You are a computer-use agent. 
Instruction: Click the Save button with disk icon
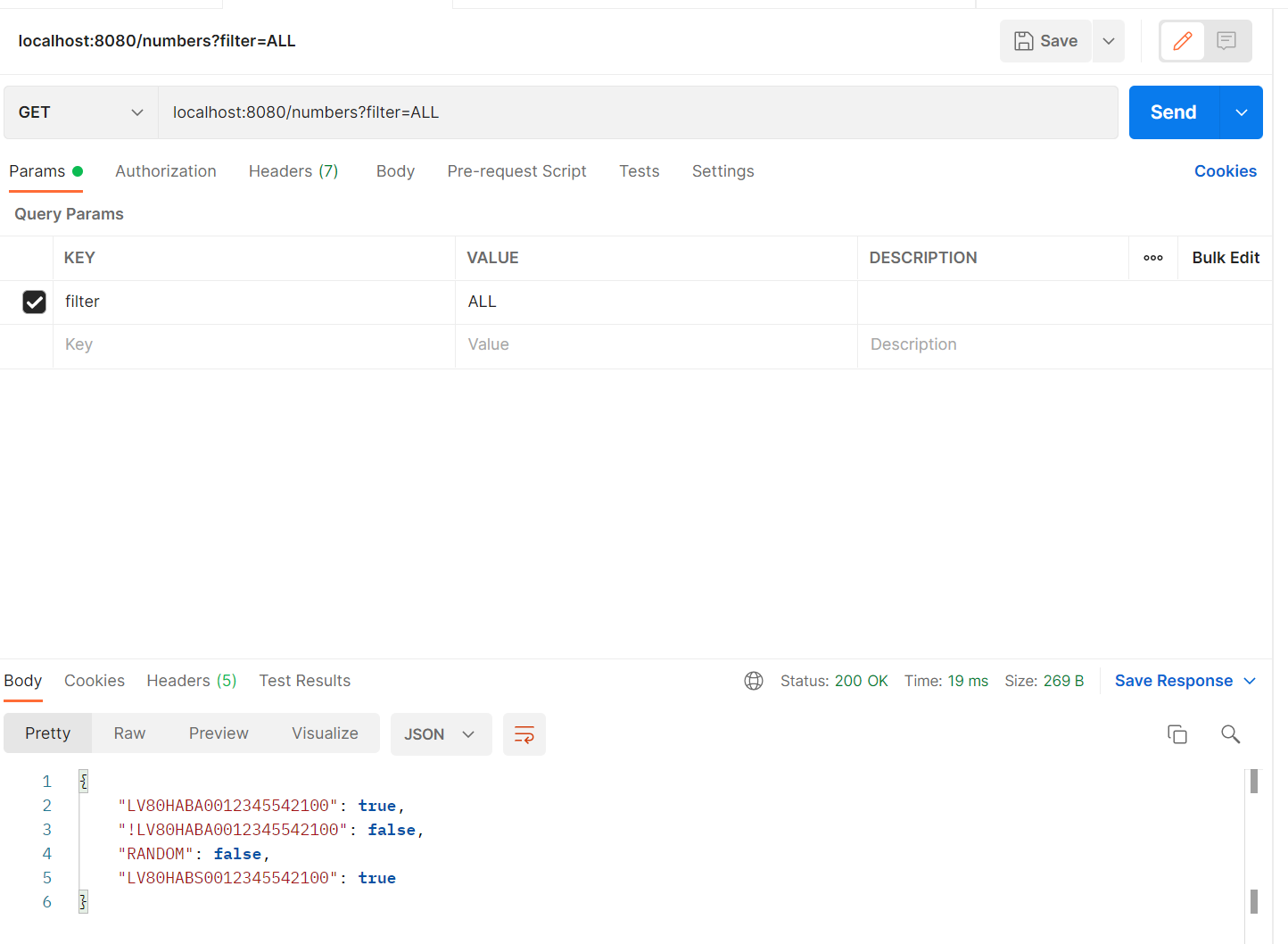pyautogui.click(x=1045, y=41)
